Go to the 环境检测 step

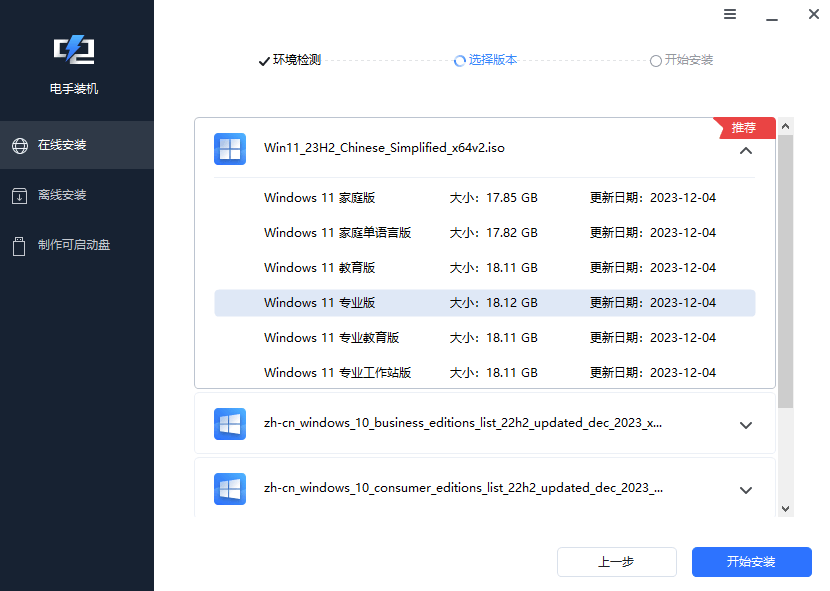(289, 60)
